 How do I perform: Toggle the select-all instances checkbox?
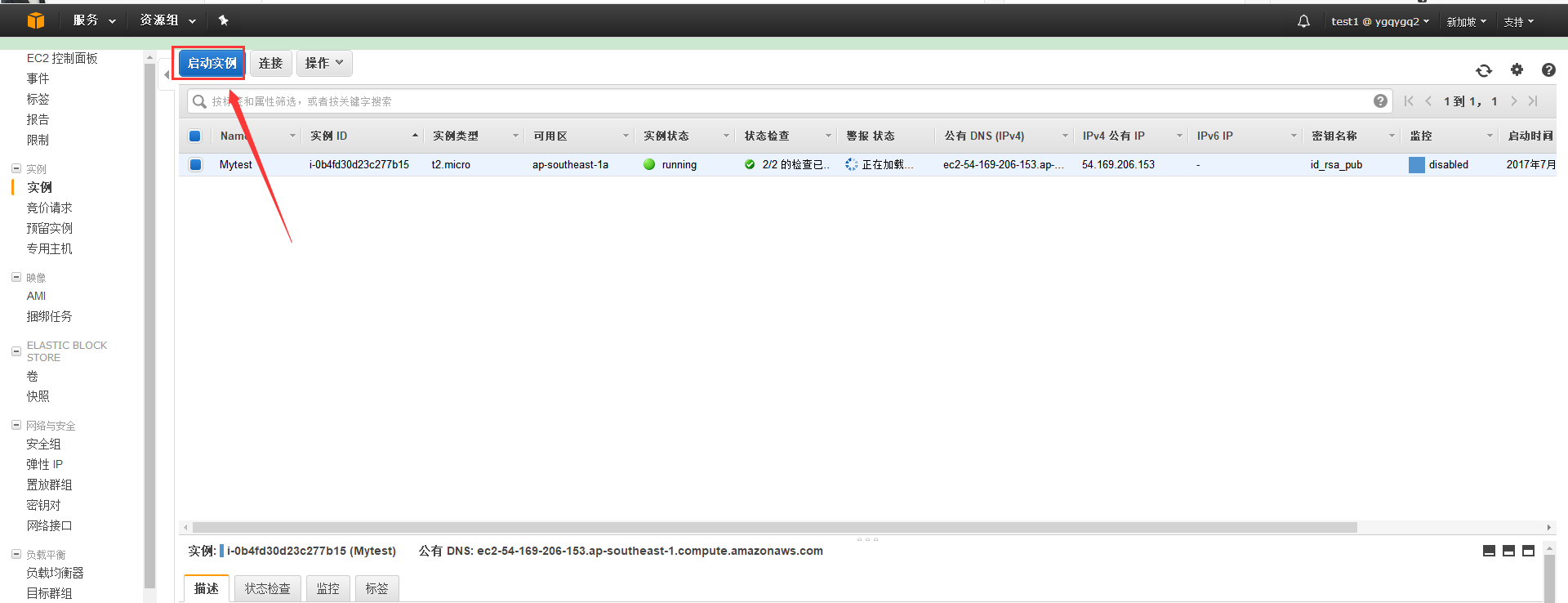point(195,136)
